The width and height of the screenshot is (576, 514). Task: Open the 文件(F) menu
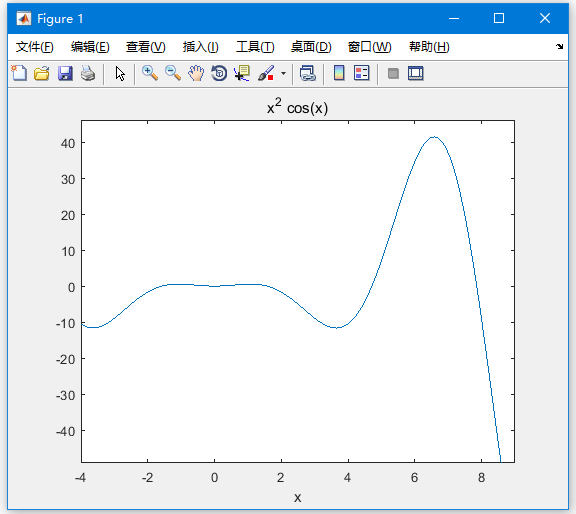tap(35, 47)
